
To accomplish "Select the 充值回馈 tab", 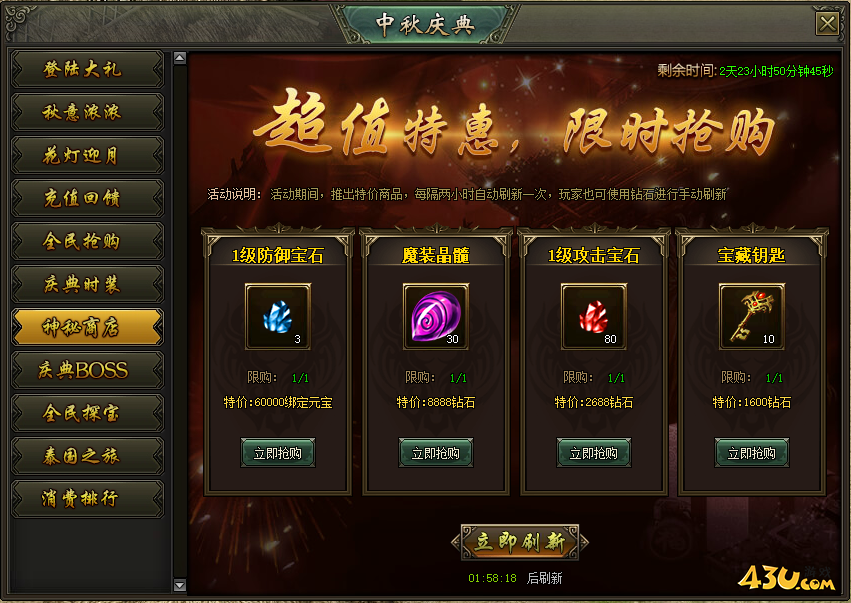I will tap(87, 198).
